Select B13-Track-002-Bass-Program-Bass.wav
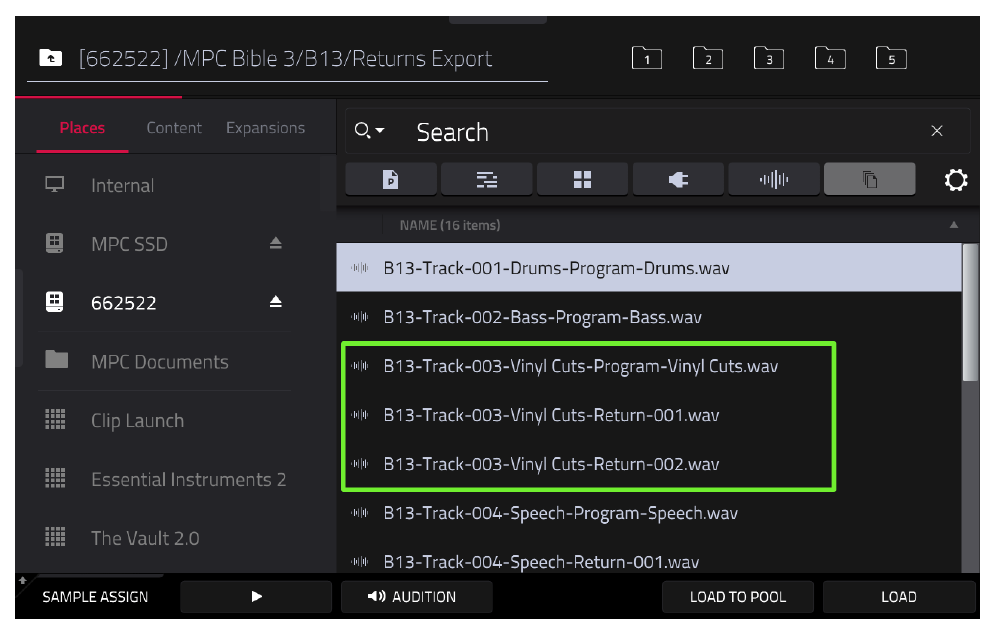 click(x=649, y=317)
